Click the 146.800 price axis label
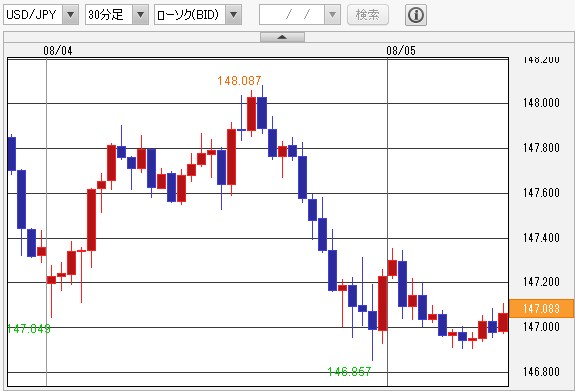 (x=541, y=372)
